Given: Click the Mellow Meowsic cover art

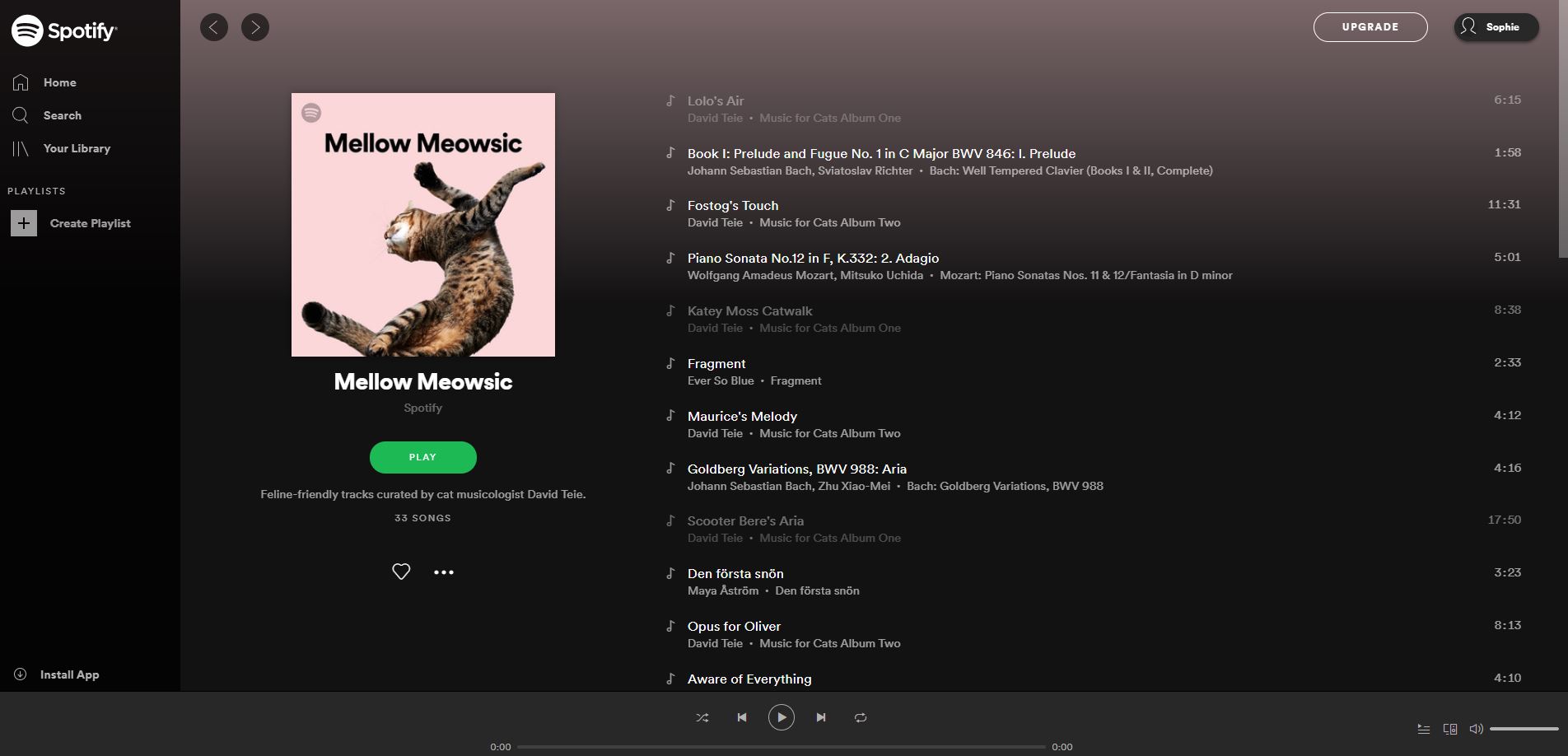Looking at the screenshot, I should 423,225.
